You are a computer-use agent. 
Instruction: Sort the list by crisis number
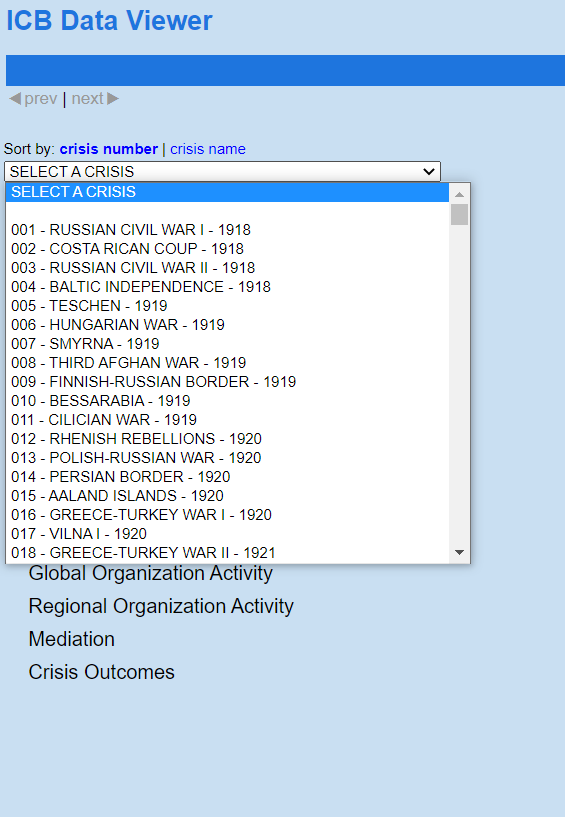tap(108, 149)
